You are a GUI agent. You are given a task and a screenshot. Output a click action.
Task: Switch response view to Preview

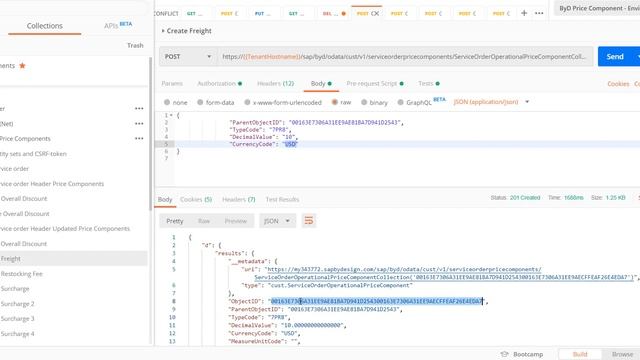236,221
